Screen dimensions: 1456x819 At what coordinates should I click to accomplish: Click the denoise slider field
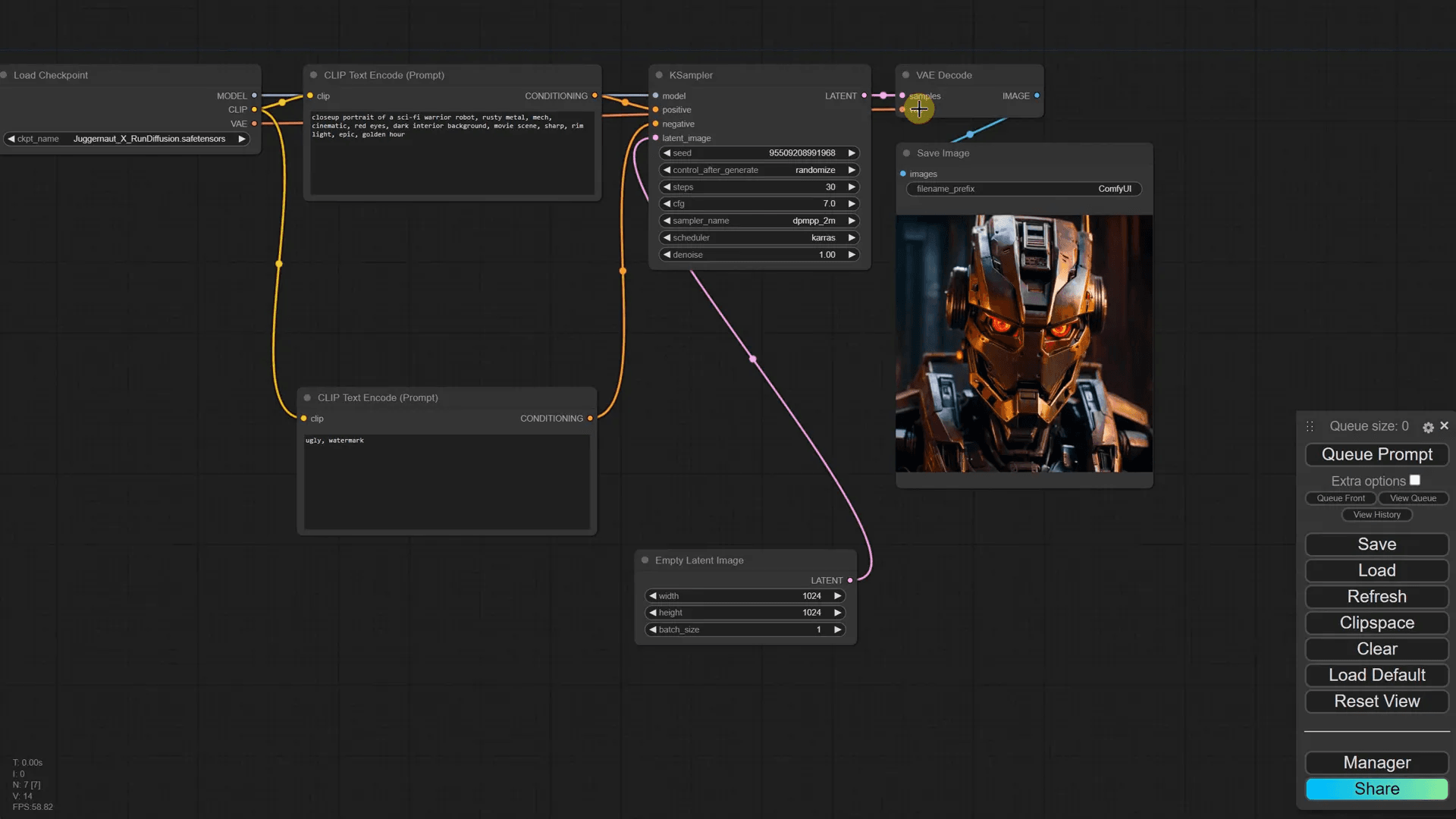(x=758, y=255)
